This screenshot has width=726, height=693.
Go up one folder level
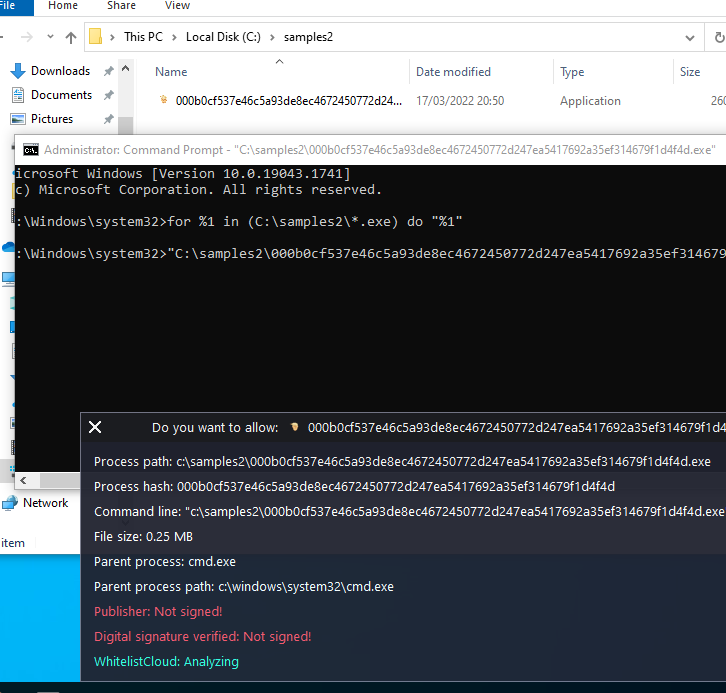pos(71,37)
